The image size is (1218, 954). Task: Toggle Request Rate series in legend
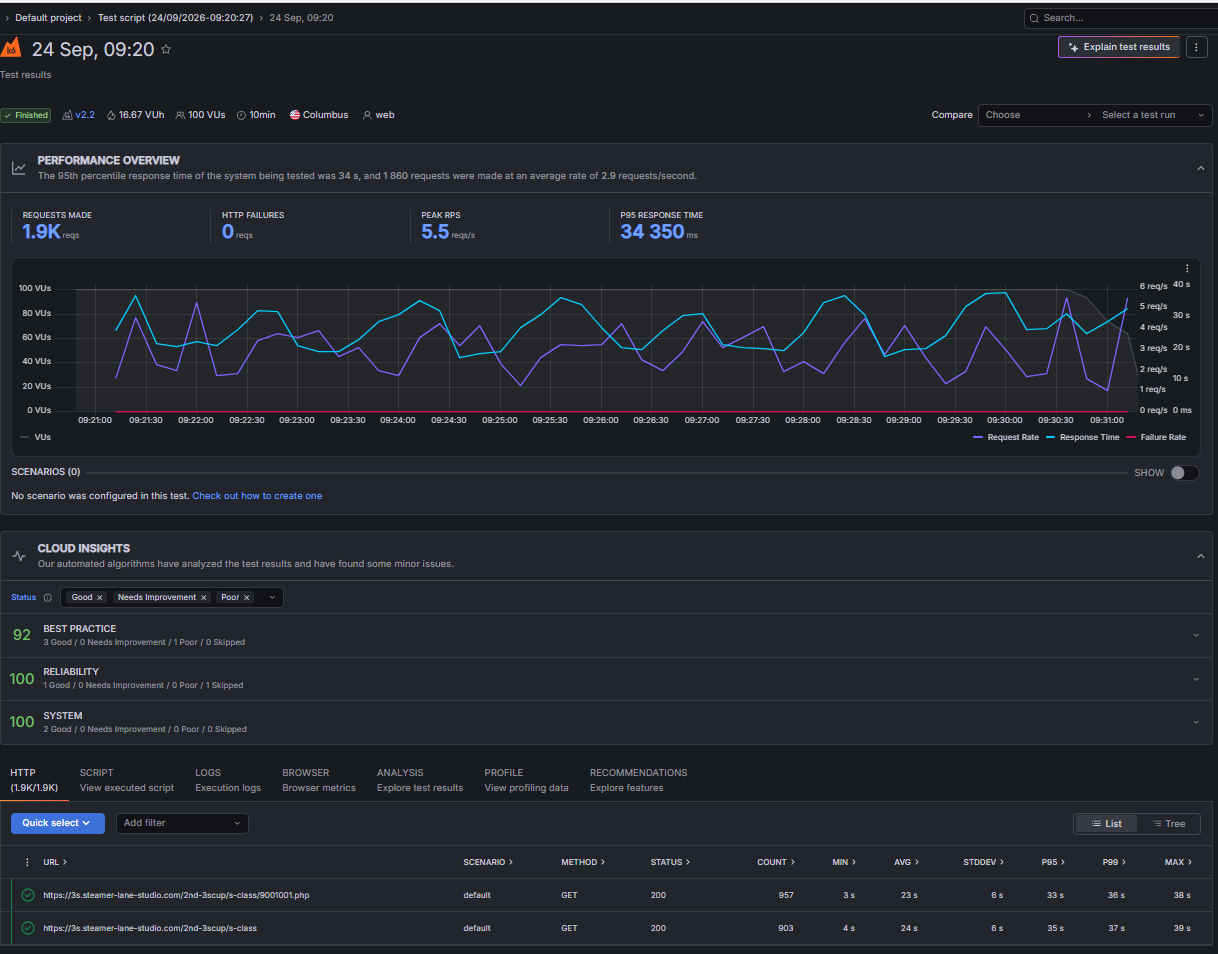click(x=1006, y=437)
